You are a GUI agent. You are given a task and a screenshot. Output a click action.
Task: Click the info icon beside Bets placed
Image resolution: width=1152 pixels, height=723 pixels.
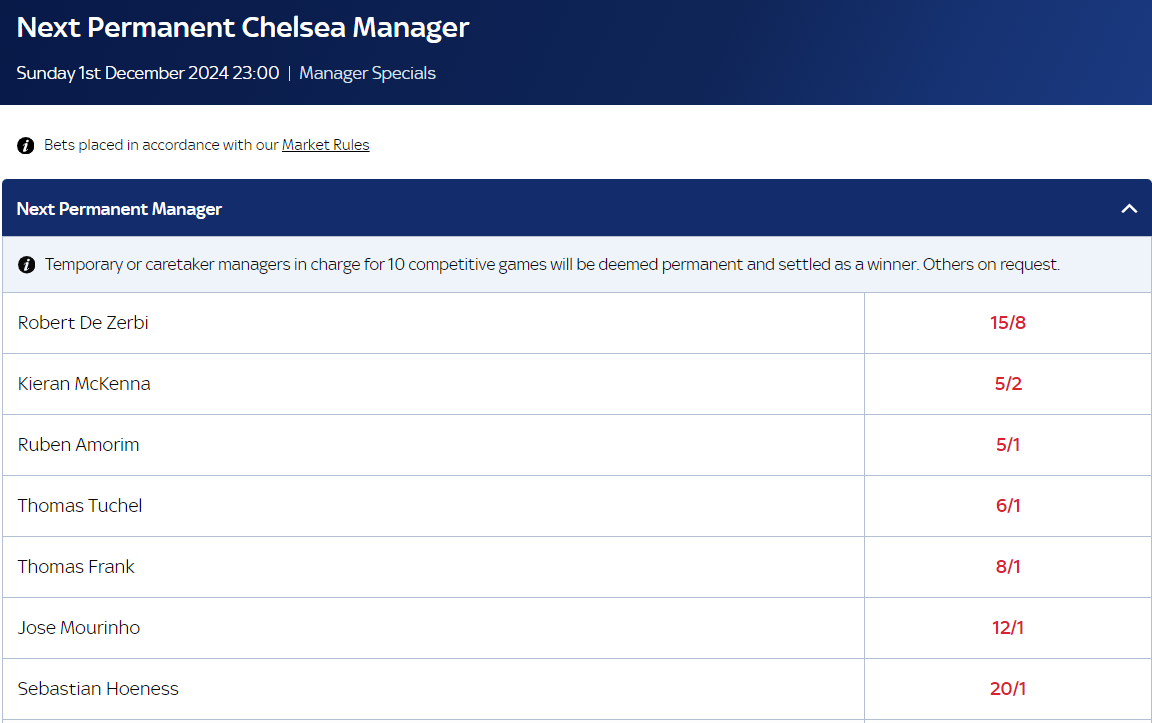coord(26,145)
